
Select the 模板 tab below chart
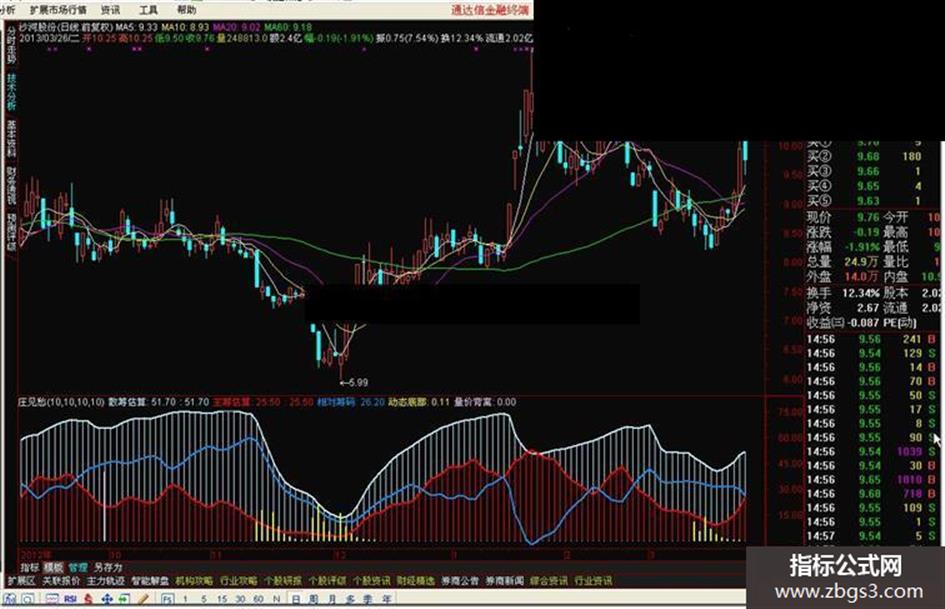click(53, 567)
